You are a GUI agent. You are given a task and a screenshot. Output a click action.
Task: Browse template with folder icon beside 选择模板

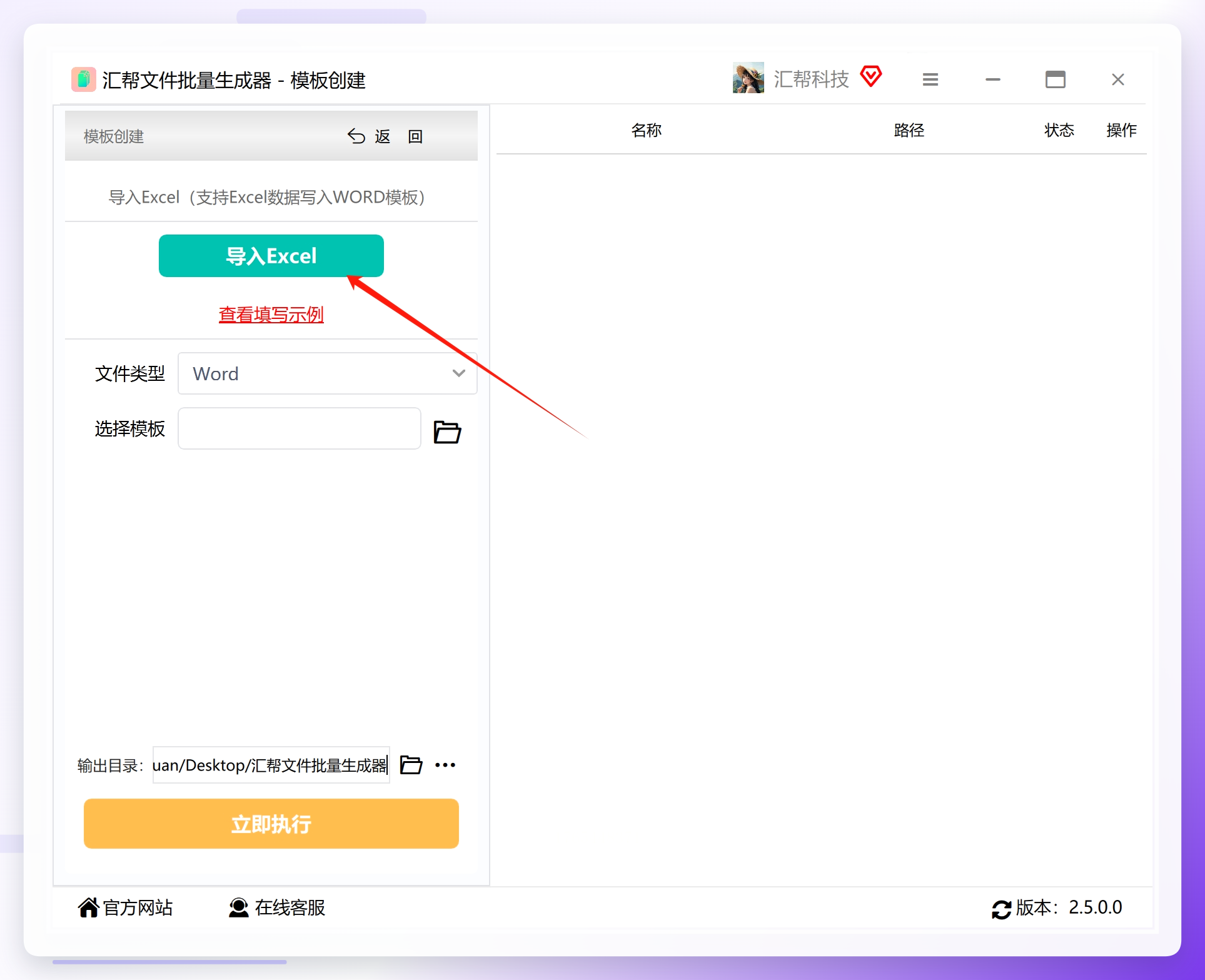(x=447, y=432)
